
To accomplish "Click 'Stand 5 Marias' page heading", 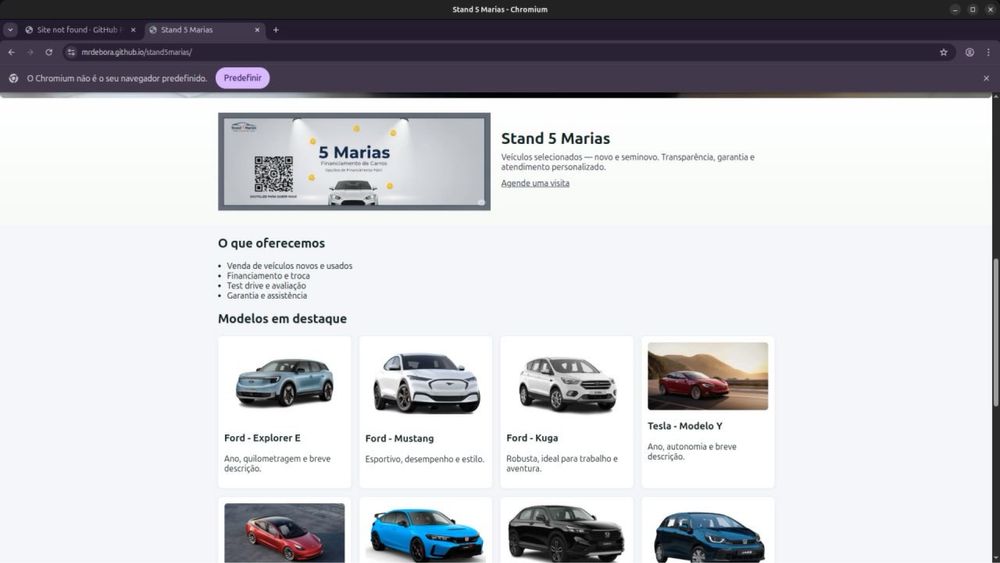I will [555, 138].
